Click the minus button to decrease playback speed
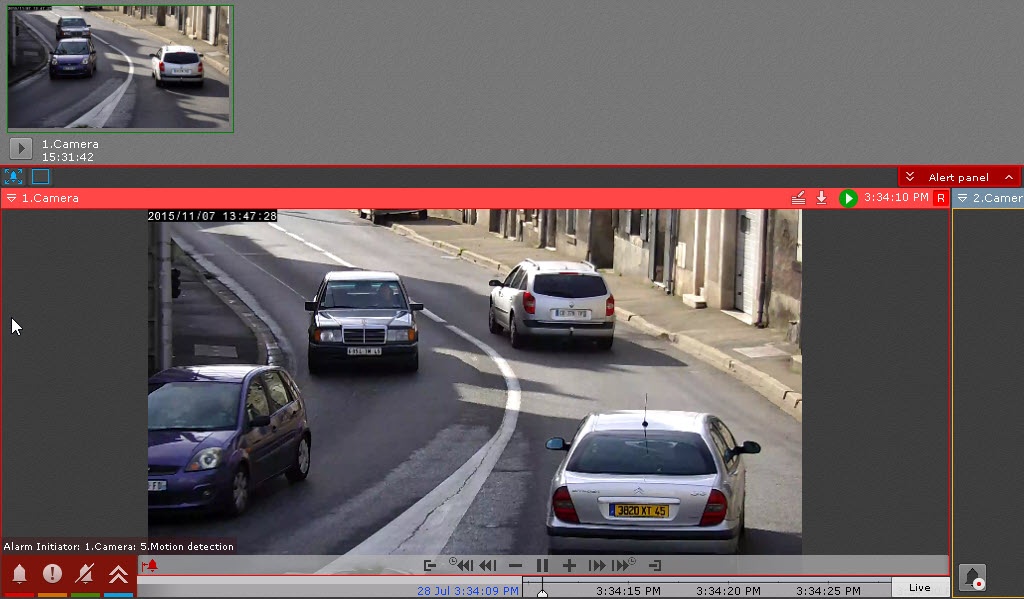Image resolution: width=1024 pixels, height=599 pixels. [x=515, y=566]
